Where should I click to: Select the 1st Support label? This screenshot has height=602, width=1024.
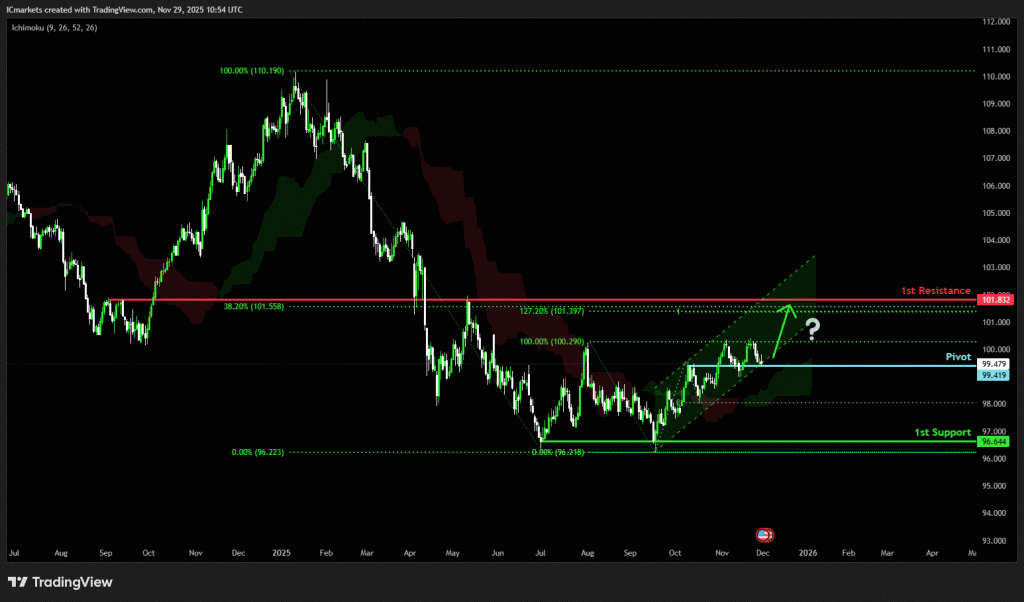click(x=943, y=432)
